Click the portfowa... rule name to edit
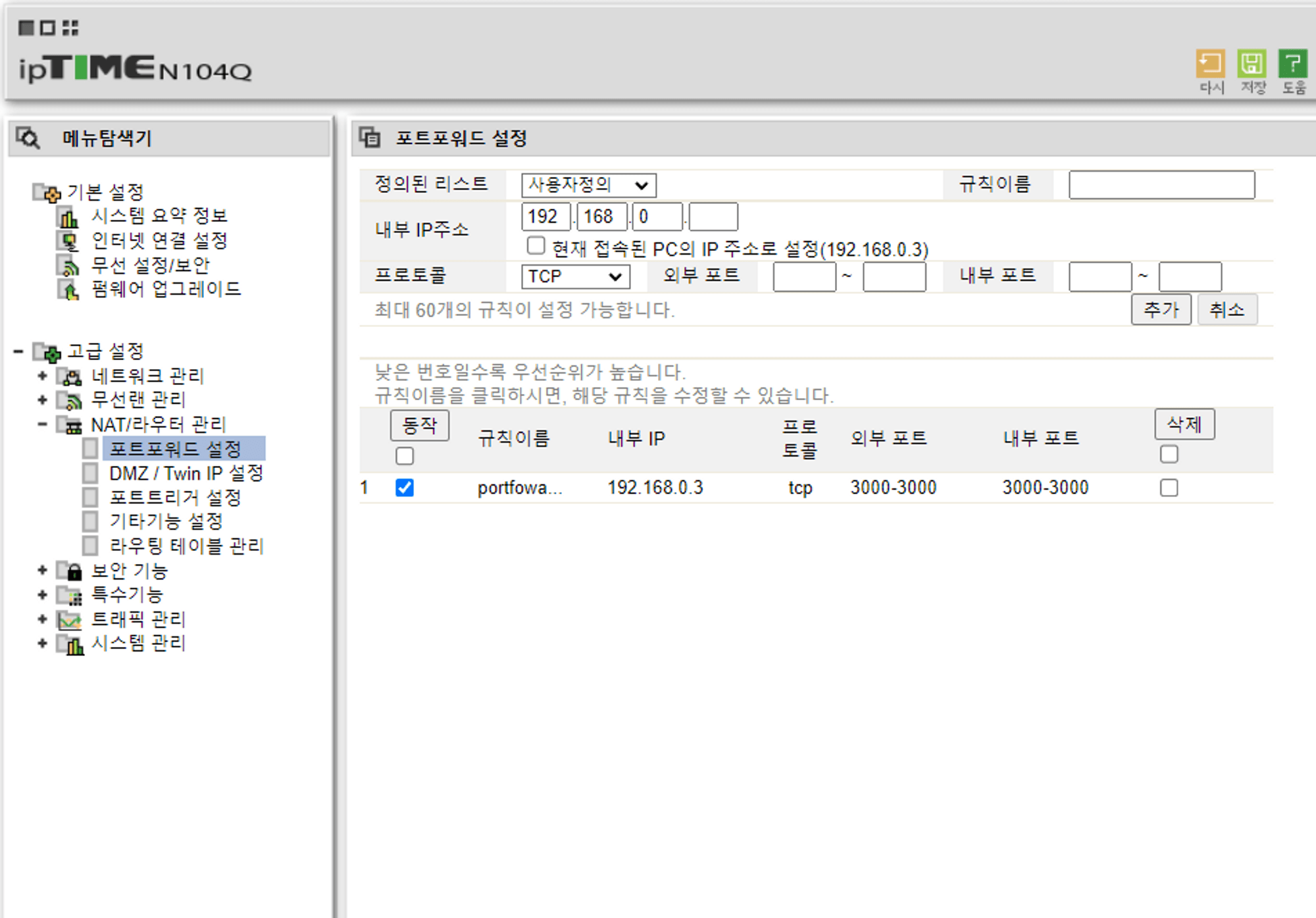 click(519, 488)
